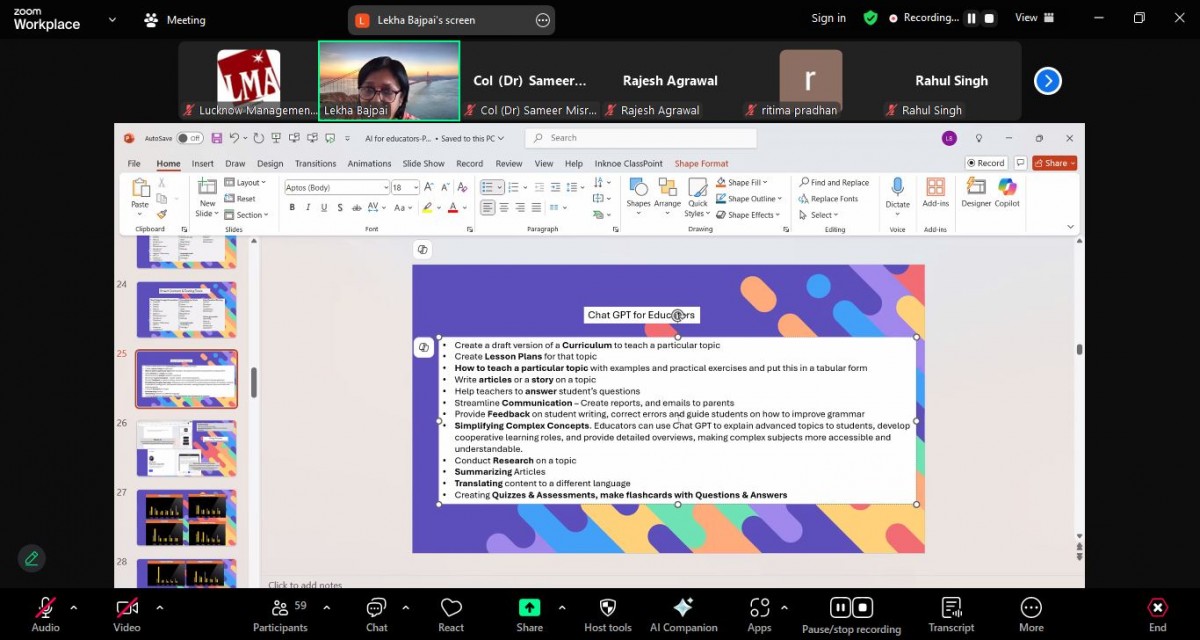This screenshot has height=640, width=1200.
Task: Click the encryption shield icon in Zoom header
Action: coord(871,18)
